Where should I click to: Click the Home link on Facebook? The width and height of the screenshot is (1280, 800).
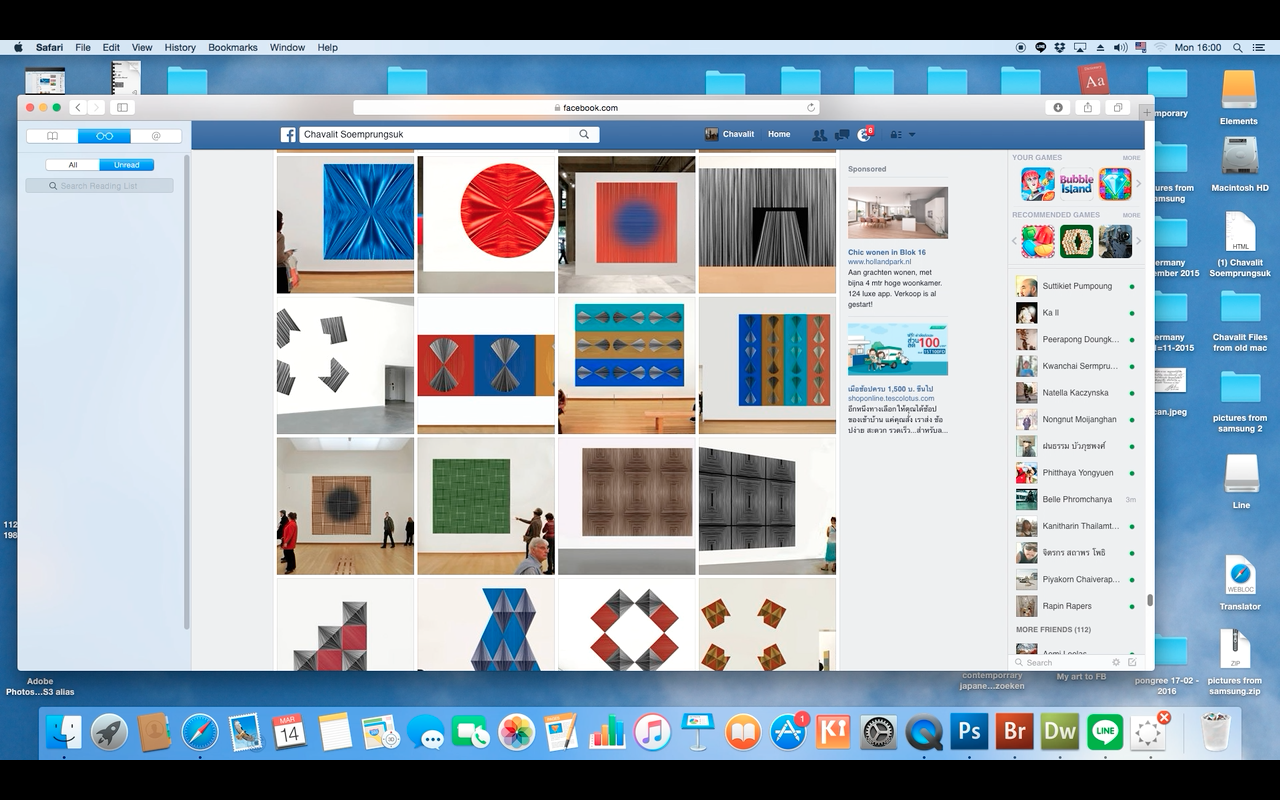(779, 134)
